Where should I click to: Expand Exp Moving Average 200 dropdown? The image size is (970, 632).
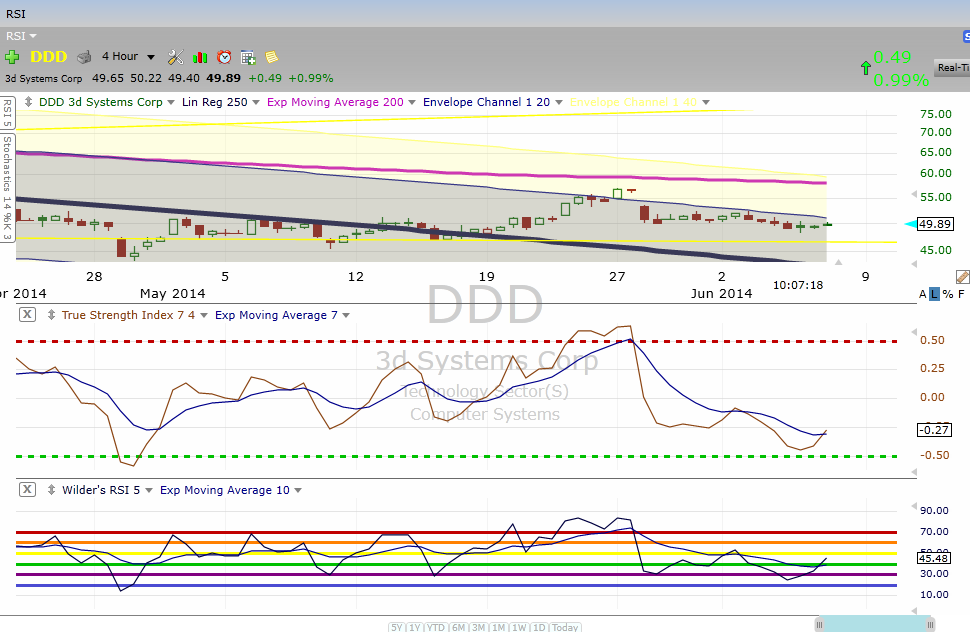(x=411, y=103)
